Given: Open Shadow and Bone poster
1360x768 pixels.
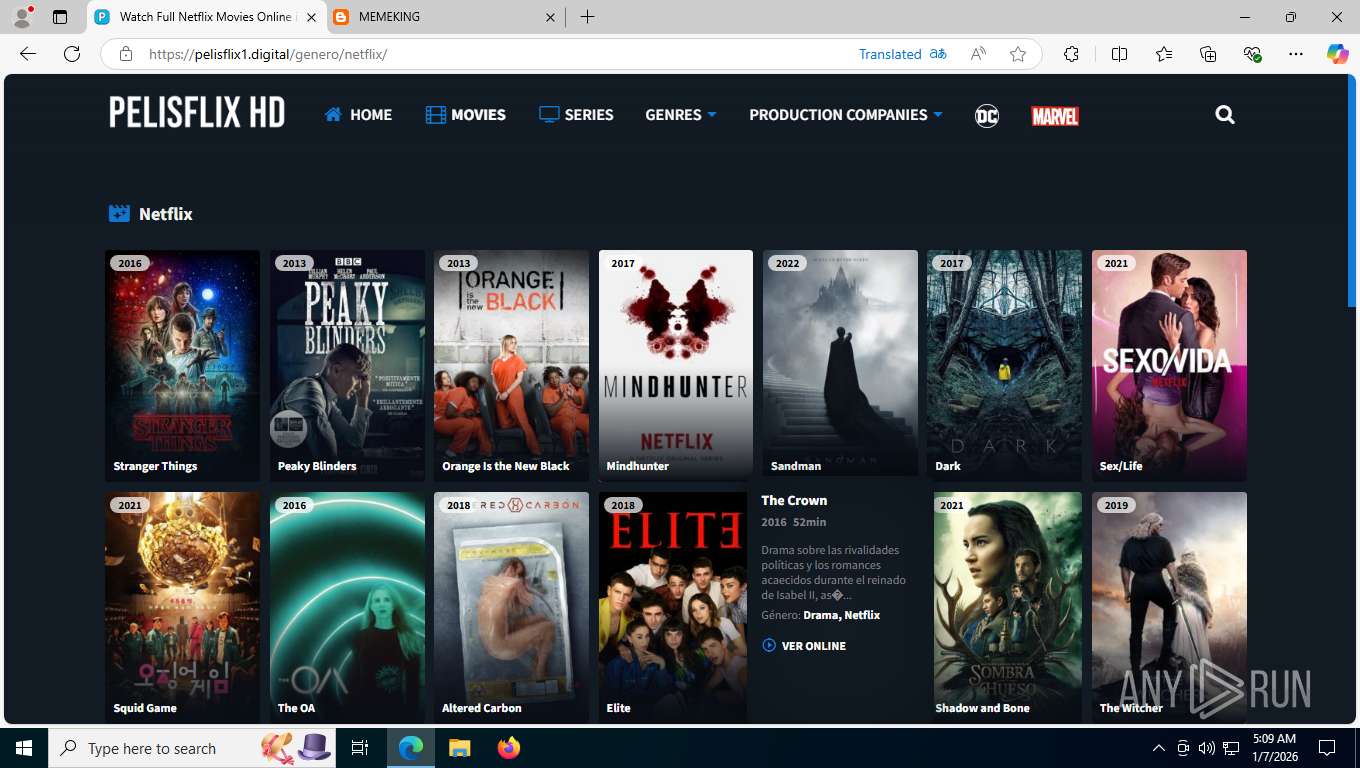Looking at the screenshot, I should 1007,607.
